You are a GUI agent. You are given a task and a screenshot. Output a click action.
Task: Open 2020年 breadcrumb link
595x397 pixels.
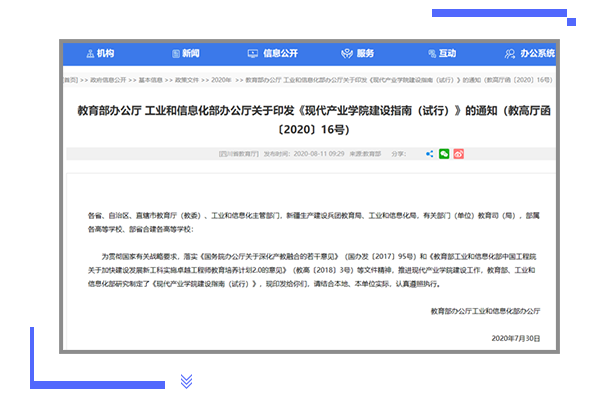221,80
